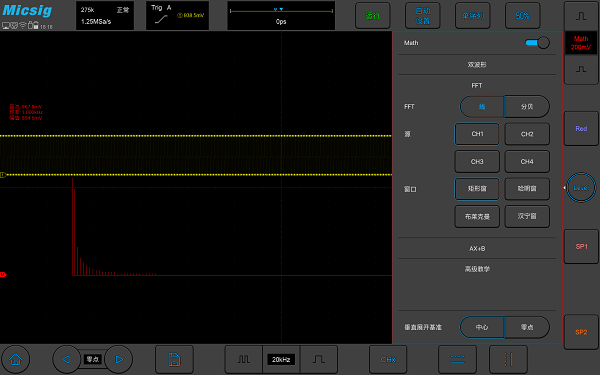The height and width of the screenshot is (375, 600).
Task: Select the 布莱克曼 window option
Action: click(x=477, y=217)
